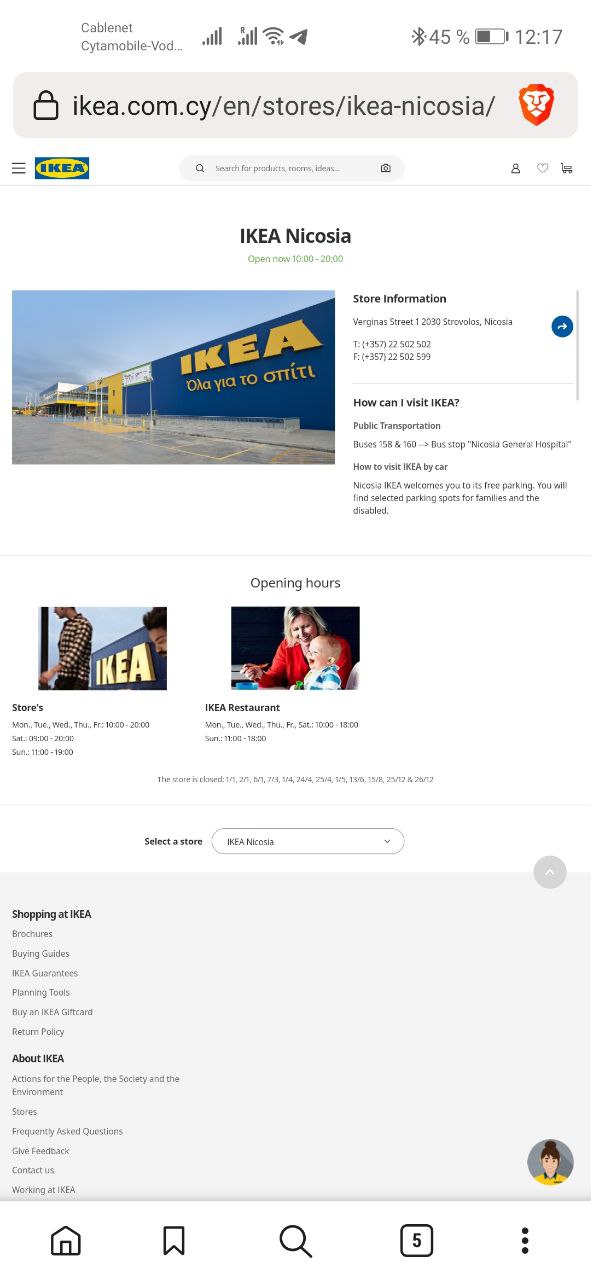Screen dimensions: 591x1280
Task: Click the IKEA logo in header
Action: [62, 168]
